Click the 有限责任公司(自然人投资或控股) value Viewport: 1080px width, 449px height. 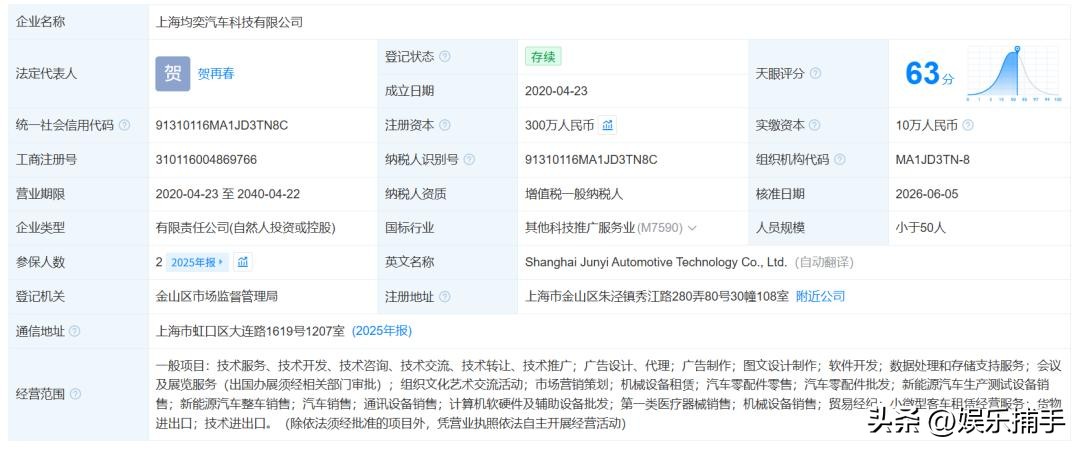pyautogui.click(x=246, y=228)
